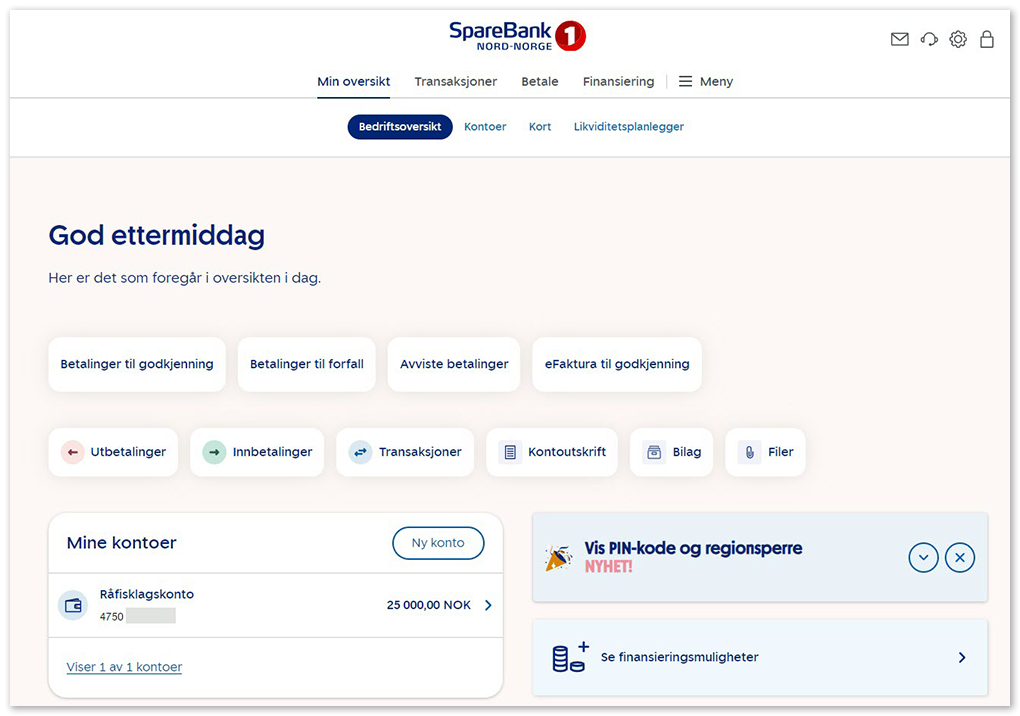
Task: Open Utbetalinger with red arrow icon
Action: point(114,452)
